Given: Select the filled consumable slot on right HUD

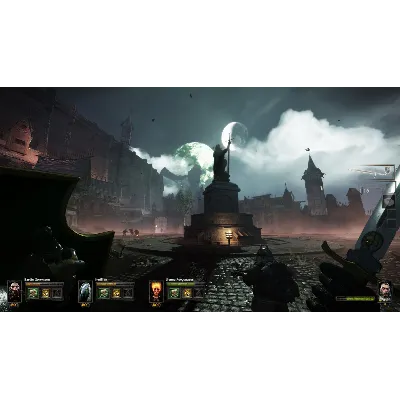Looking at the screenshot, I should click(x=390, y=202).
